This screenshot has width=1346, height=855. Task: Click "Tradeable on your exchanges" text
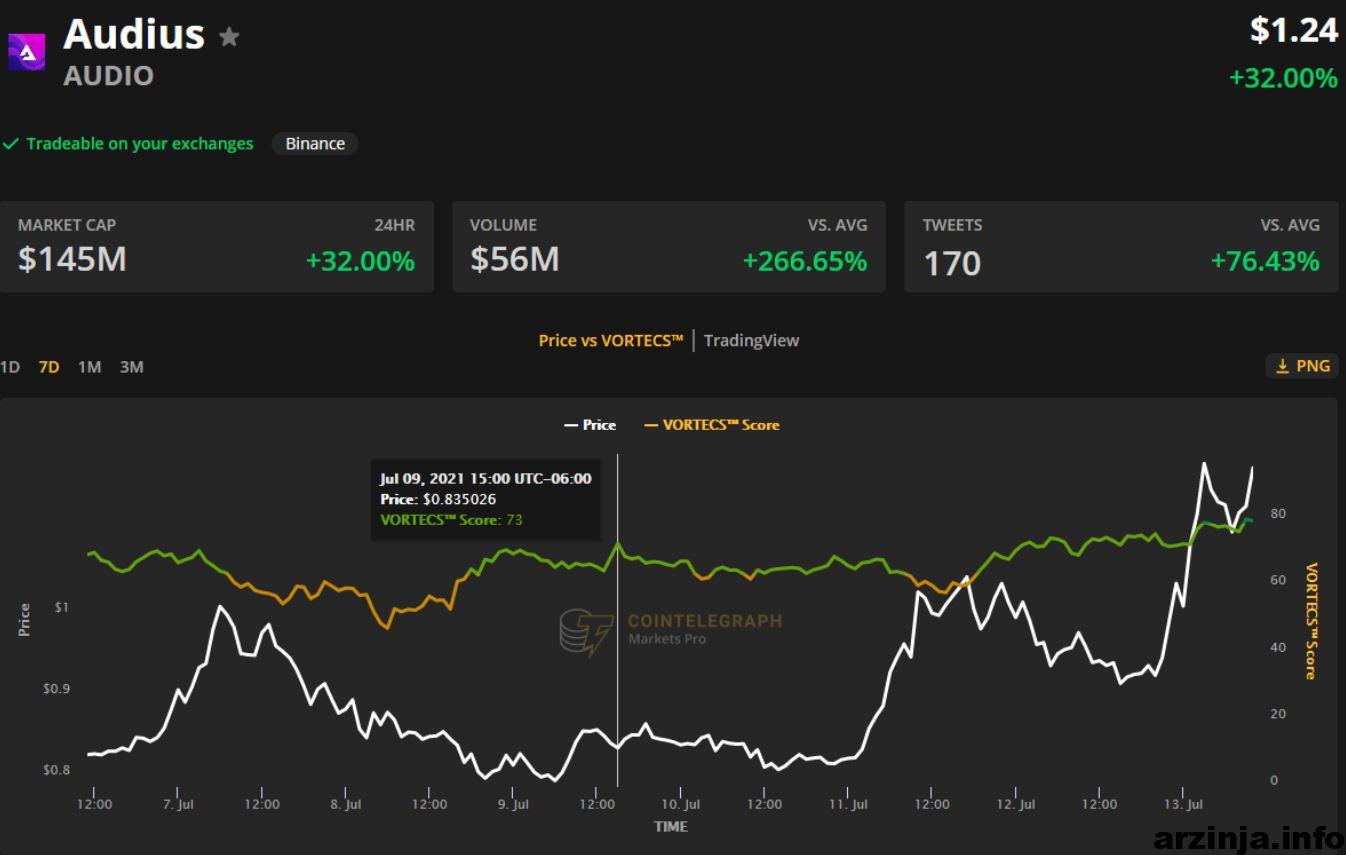(140, 144)
